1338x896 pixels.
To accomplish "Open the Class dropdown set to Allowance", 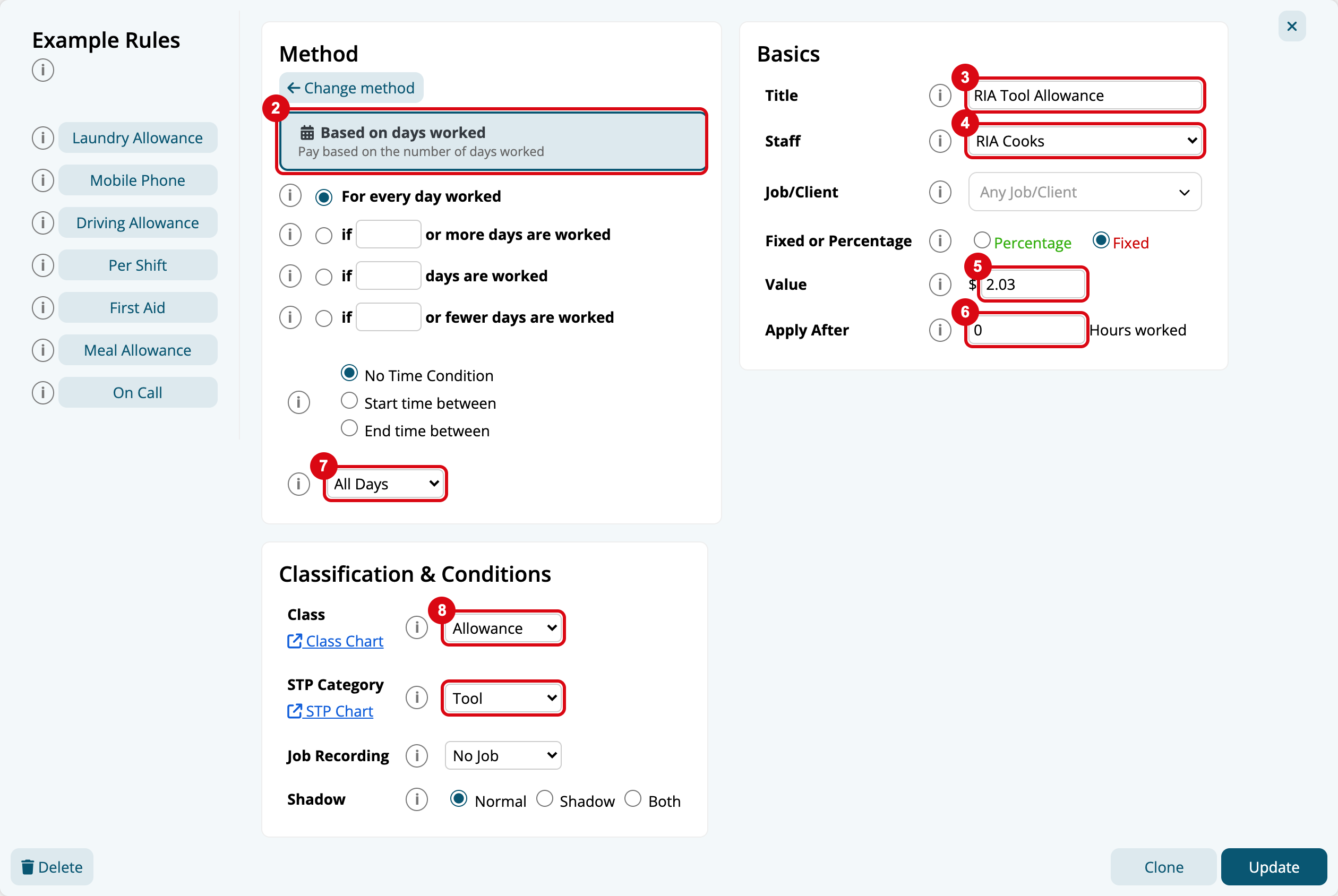I will (503, 628).
